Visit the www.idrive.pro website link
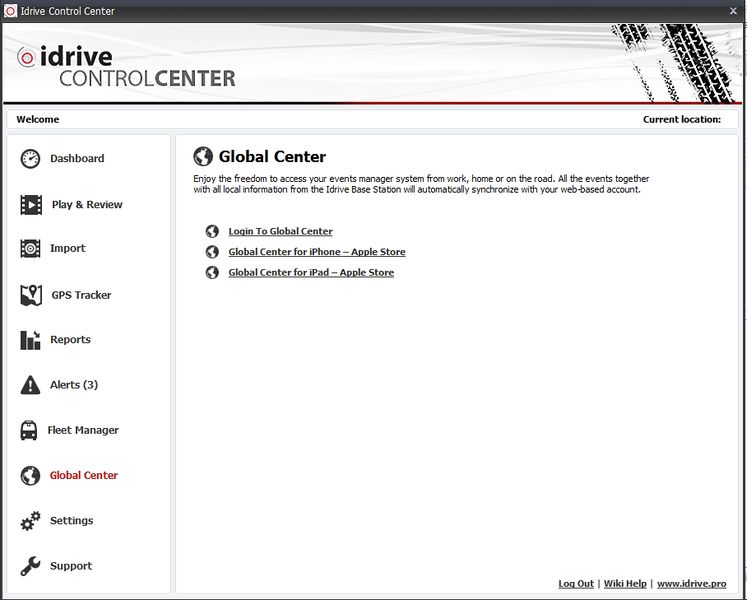Screen dimensions: 747x600 pyautogui.click(x=691, y=584)
